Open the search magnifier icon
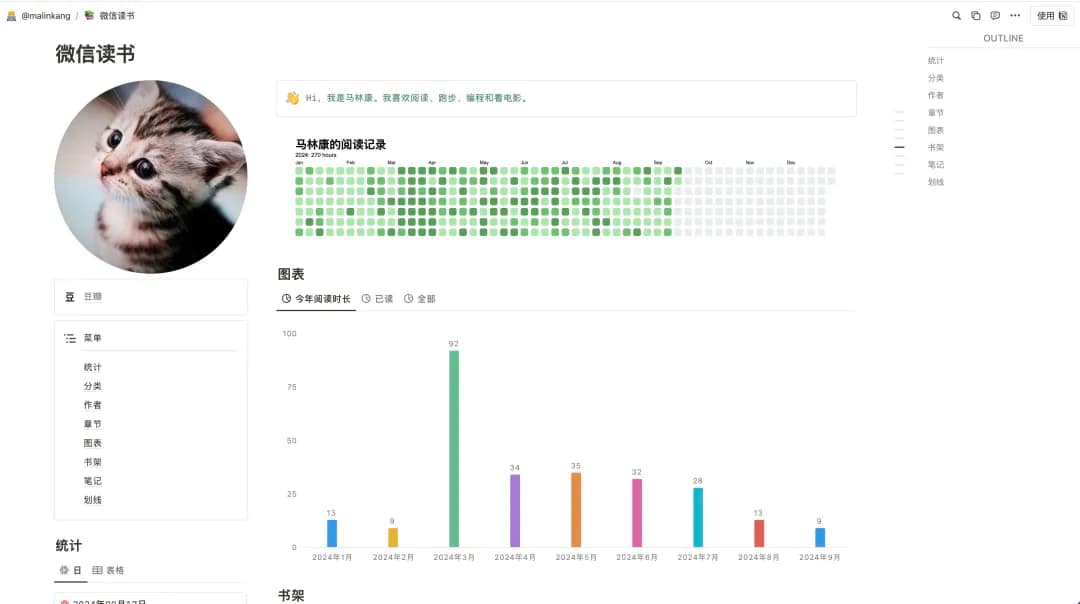Viewport: 1080px width, 604px height. [956, 16]
